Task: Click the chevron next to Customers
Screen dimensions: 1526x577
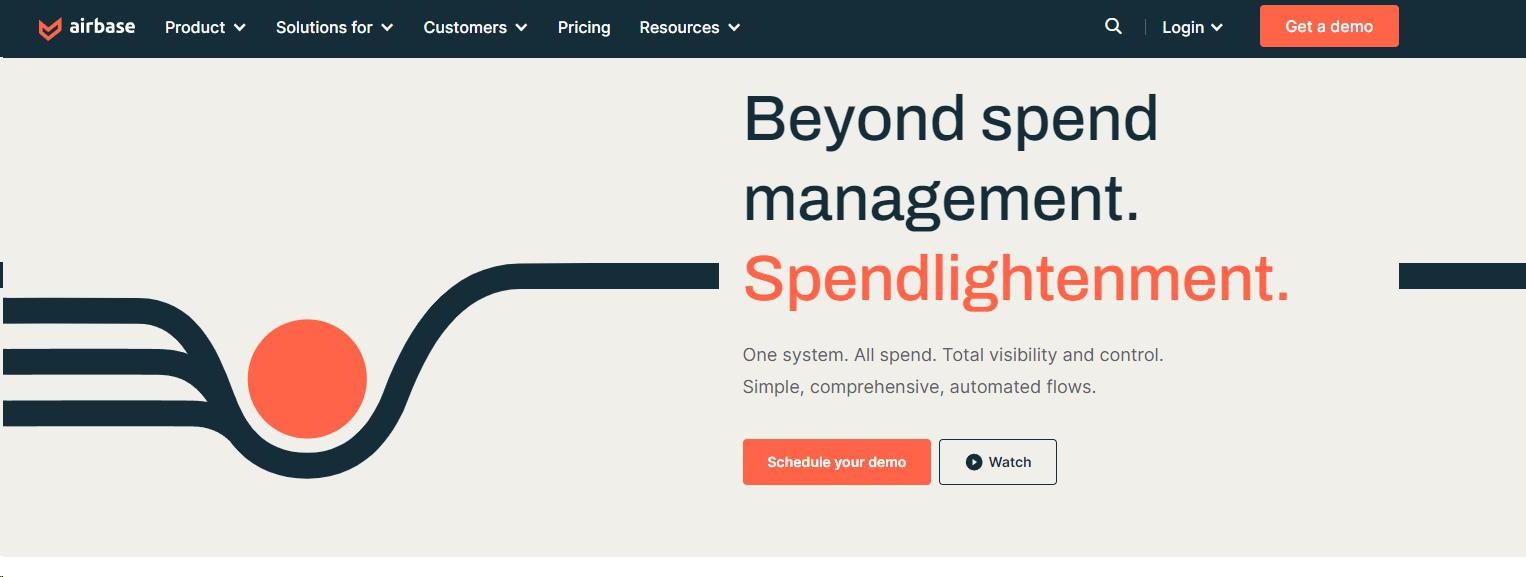Action: [x=522, y=28]
